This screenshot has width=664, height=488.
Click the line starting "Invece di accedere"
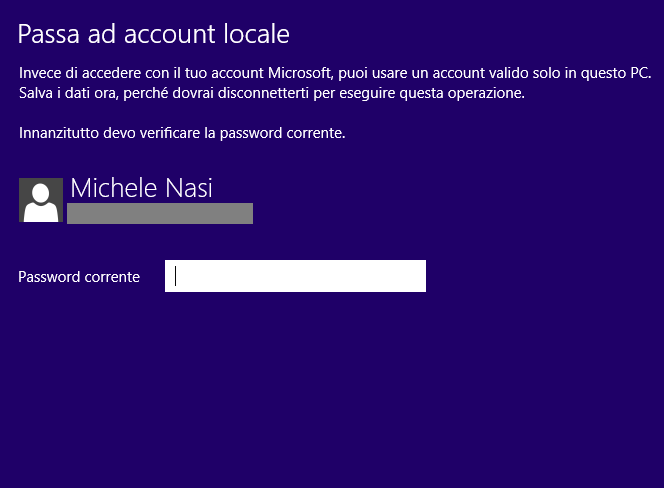(x=334, y=73)
